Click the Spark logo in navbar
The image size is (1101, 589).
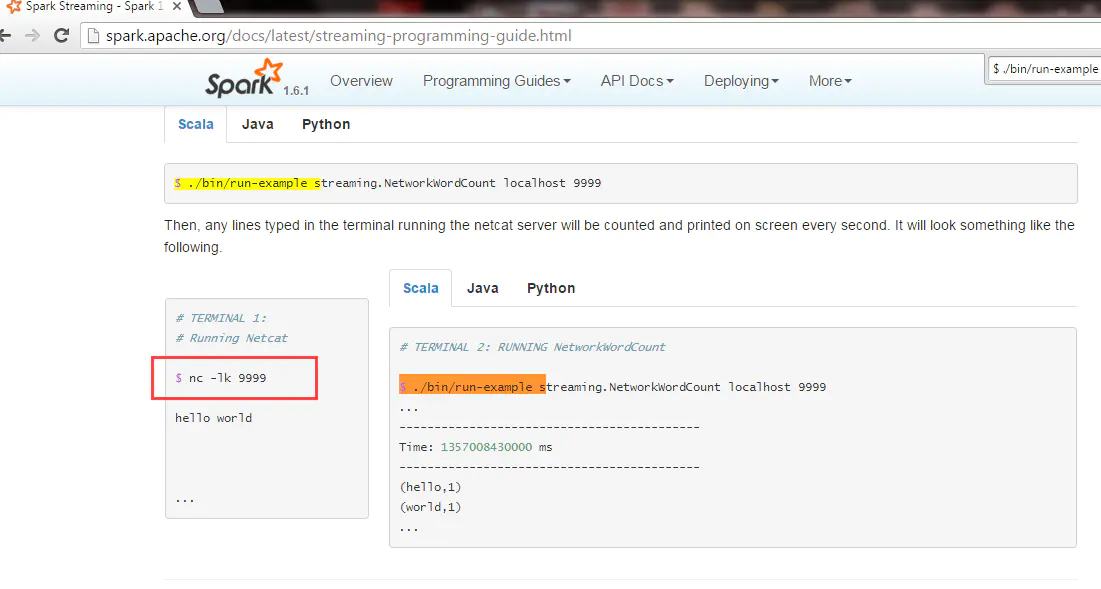(x=245, y=78)
